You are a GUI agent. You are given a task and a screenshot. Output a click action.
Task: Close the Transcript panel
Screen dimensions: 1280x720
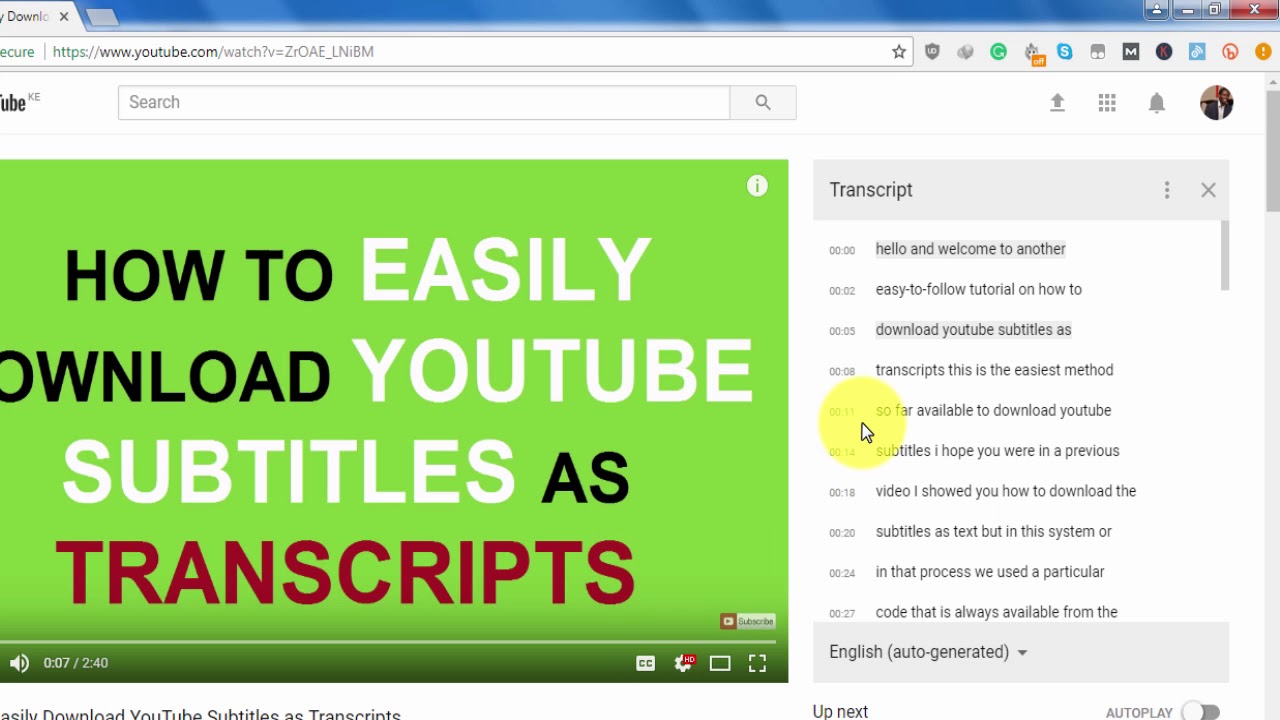point(1208,190)
